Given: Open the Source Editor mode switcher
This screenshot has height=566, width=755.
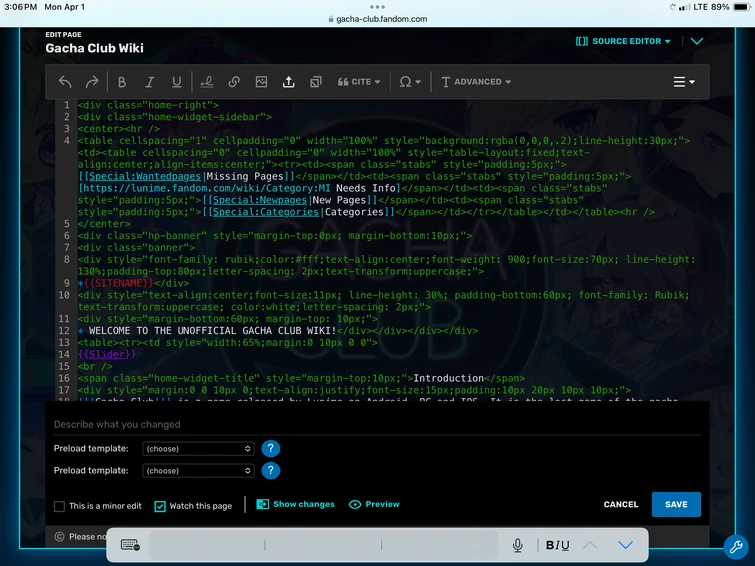Looking at the screenshot, I should [x=625, y=41].
